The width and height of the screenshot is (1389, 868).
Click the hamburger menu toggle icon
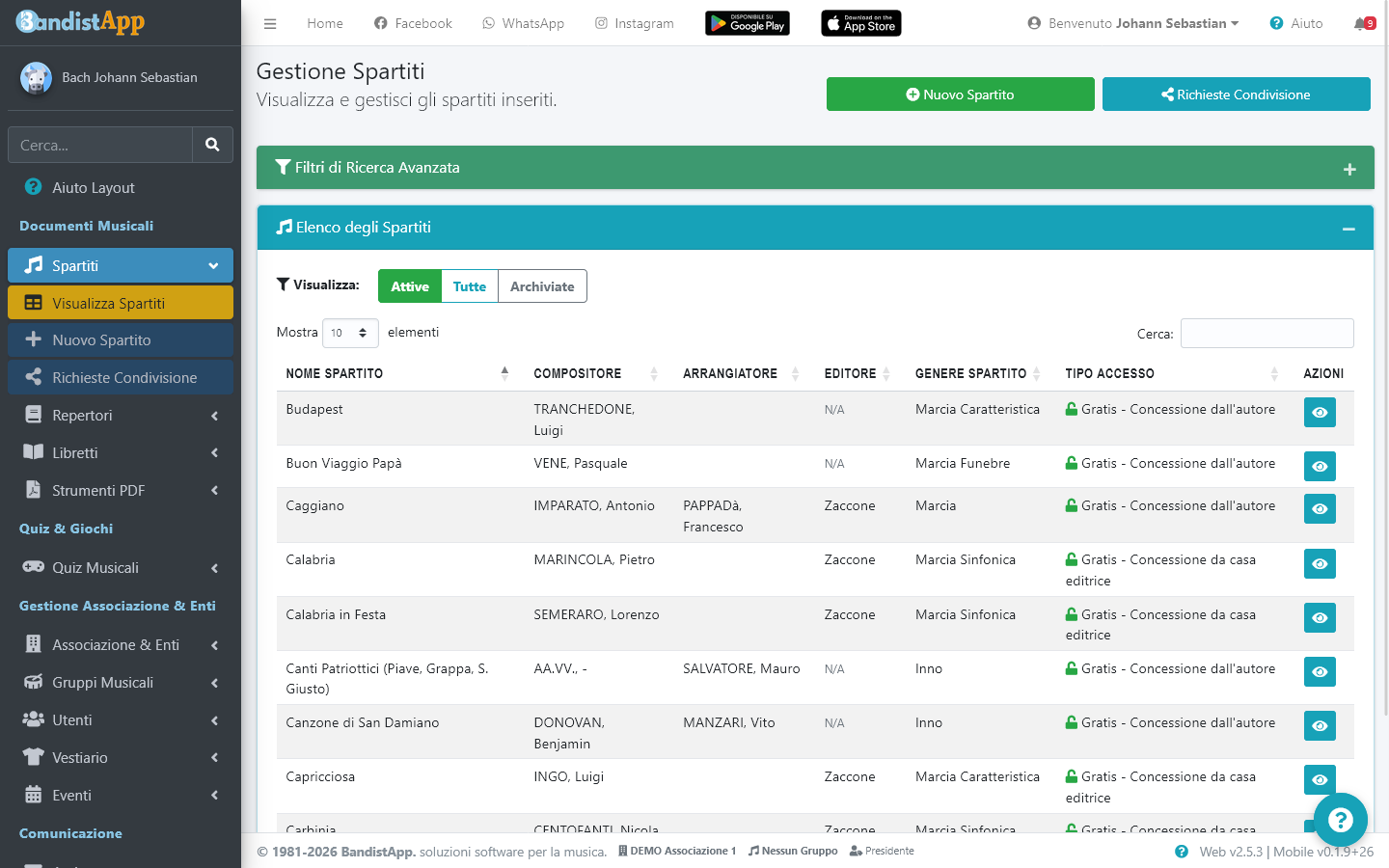pos(270,23)
